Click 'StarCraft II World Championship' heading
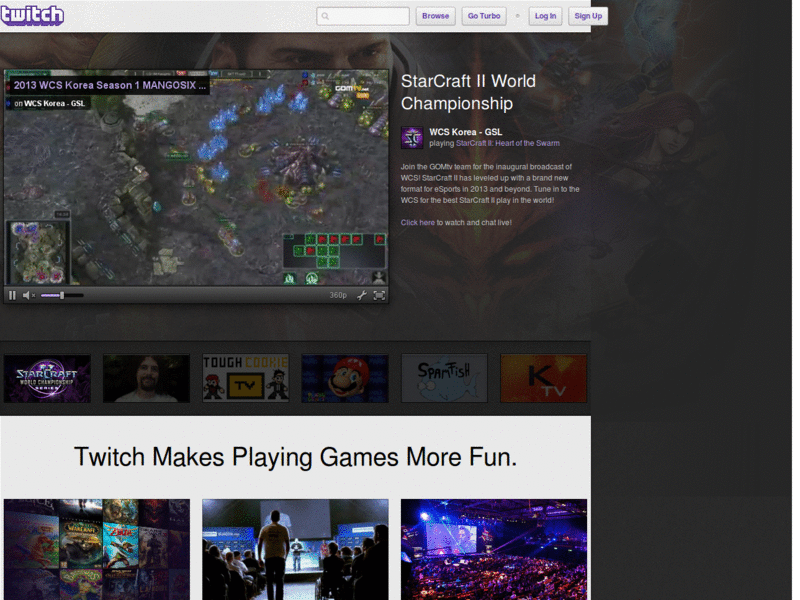This screenshot has height=600, width=800. (x=468, y=92)
